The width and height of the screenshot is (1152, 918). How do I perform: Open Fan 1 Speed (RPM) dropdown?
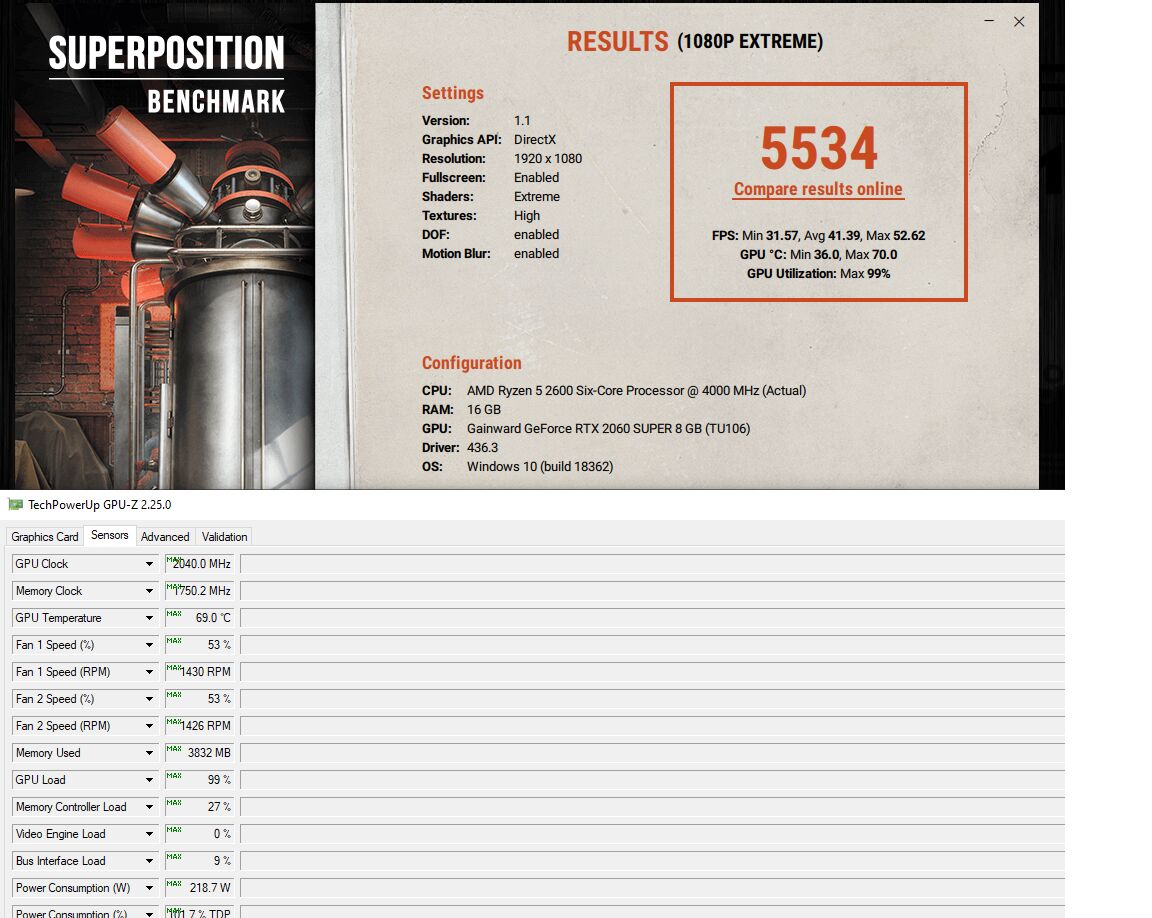pos(149,672)
